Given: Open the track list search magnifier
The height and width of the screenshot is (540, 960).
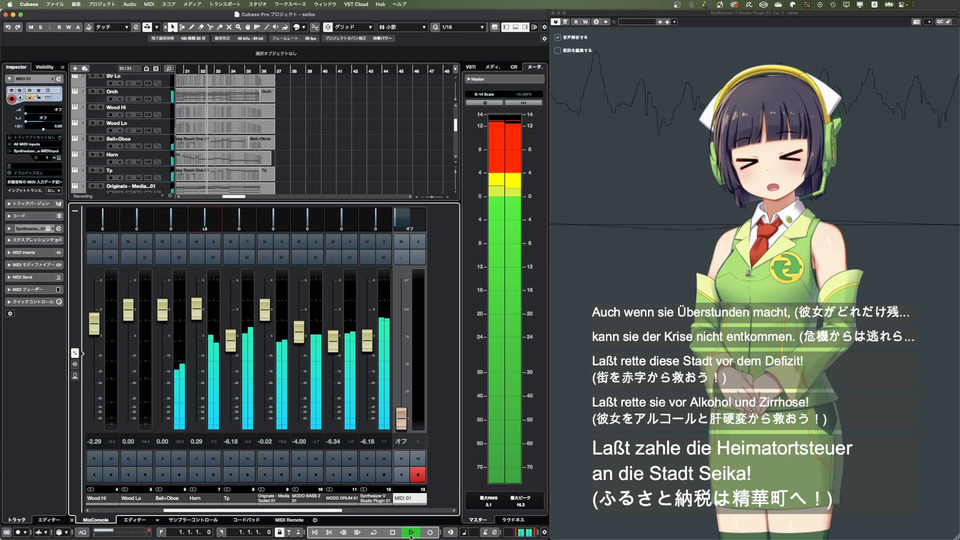Looking at the screenshot, I should pos(168,69).
